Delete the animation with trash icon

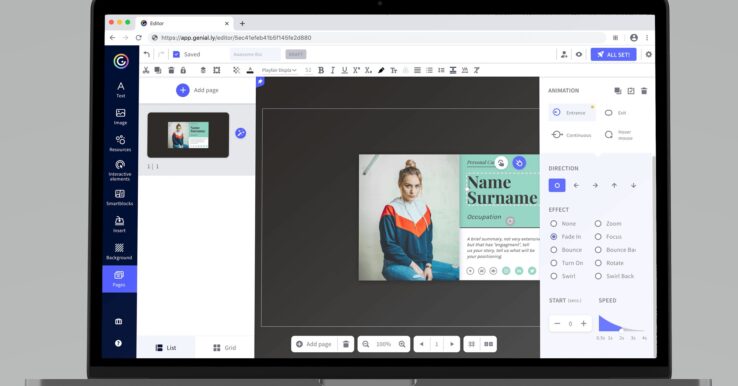point(644,90)
